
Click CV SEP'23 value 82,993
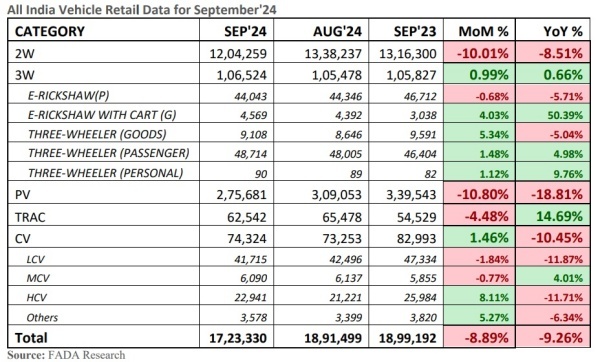coord(415,239)
